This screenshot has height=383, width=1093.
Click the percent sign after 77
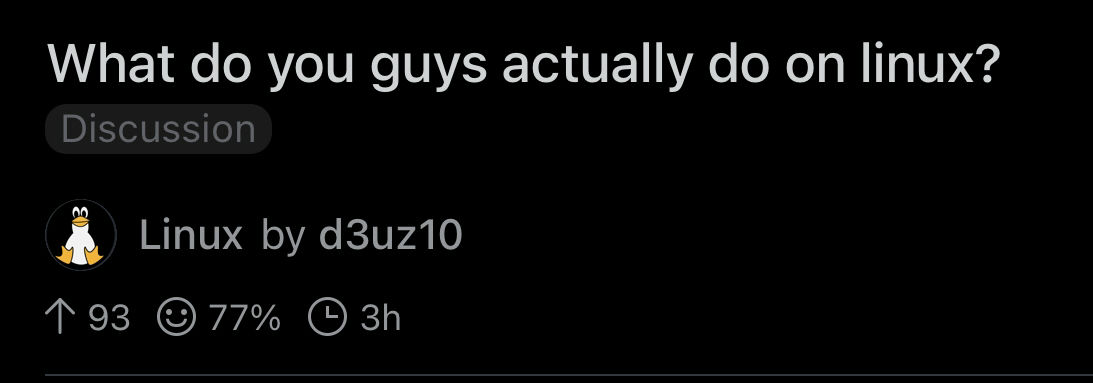(264, 319)
